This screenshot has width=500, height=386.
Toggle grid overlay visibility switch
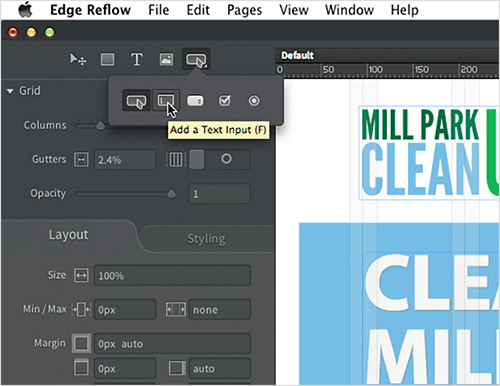pyautogui.click(x=219, y=159)
